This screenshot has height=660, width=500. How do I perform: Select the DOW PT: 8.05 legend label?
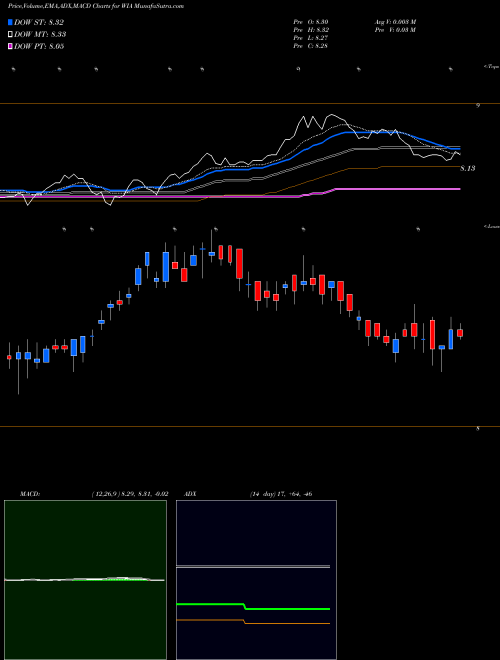point(39,47)
